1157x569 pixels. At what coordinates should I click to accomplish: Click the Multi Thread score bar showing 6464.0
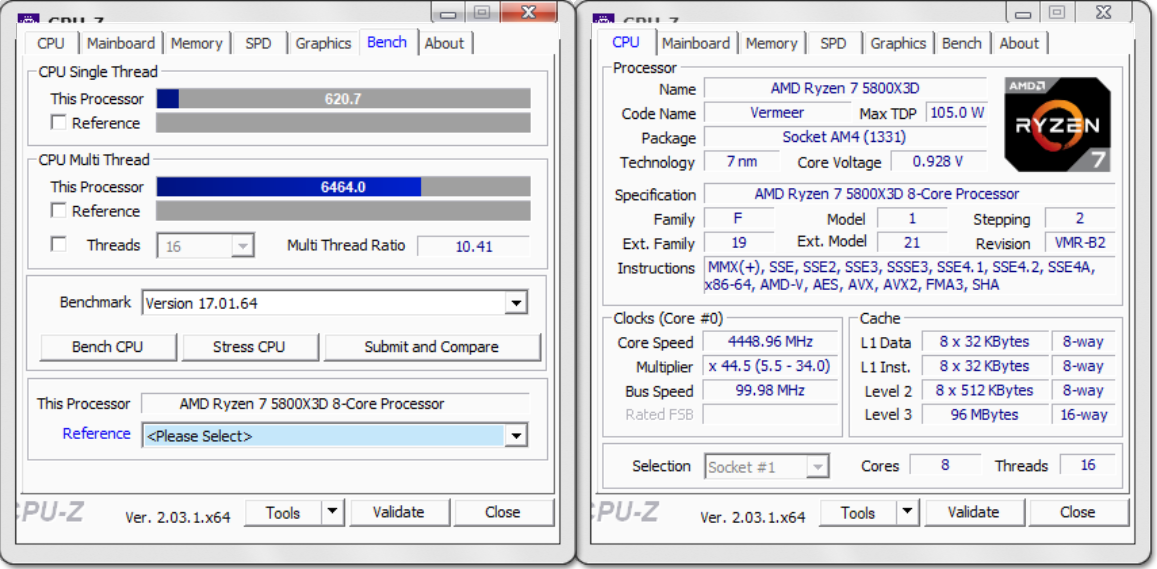coord(343,187)
